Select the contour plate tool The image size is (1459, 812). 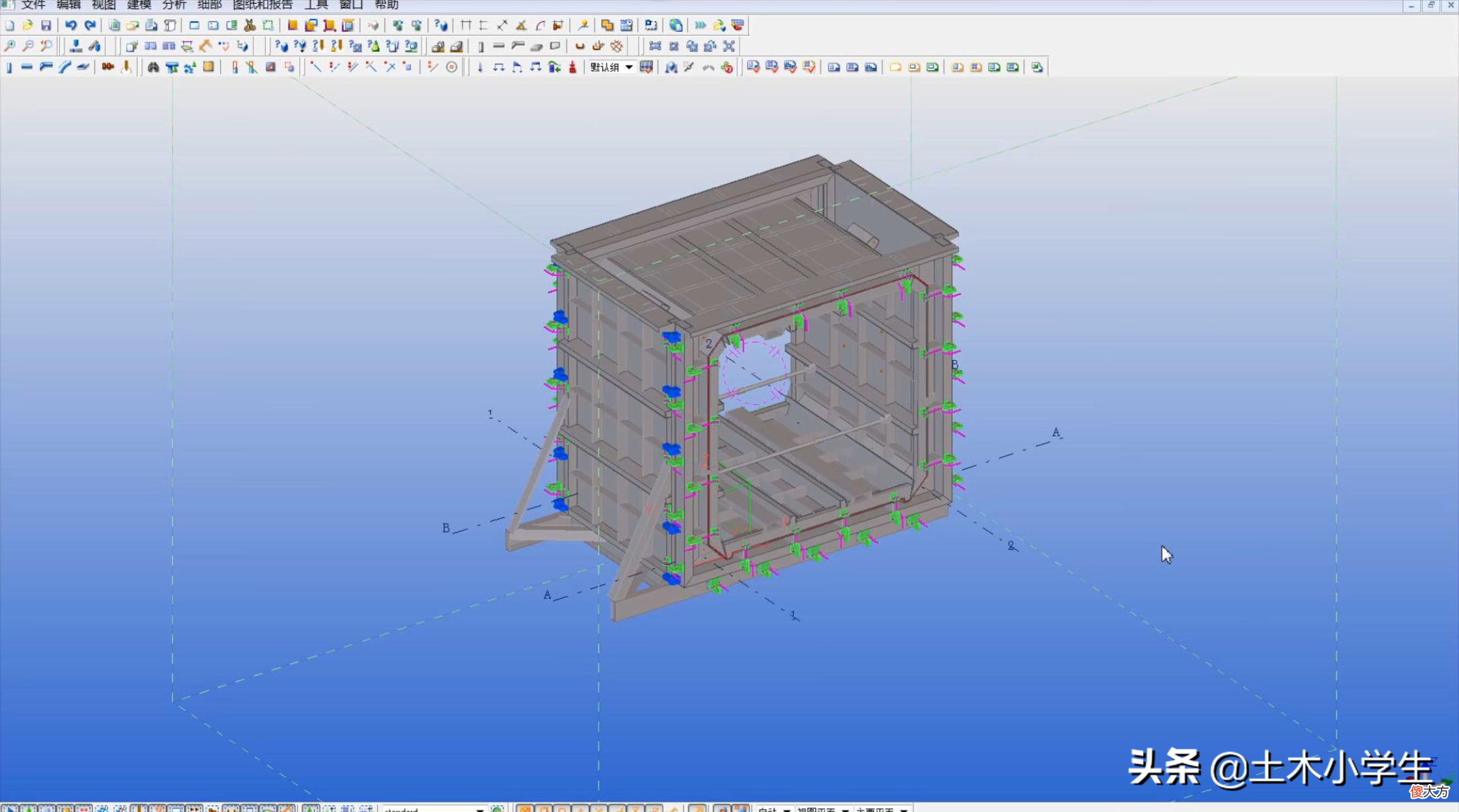83,68
